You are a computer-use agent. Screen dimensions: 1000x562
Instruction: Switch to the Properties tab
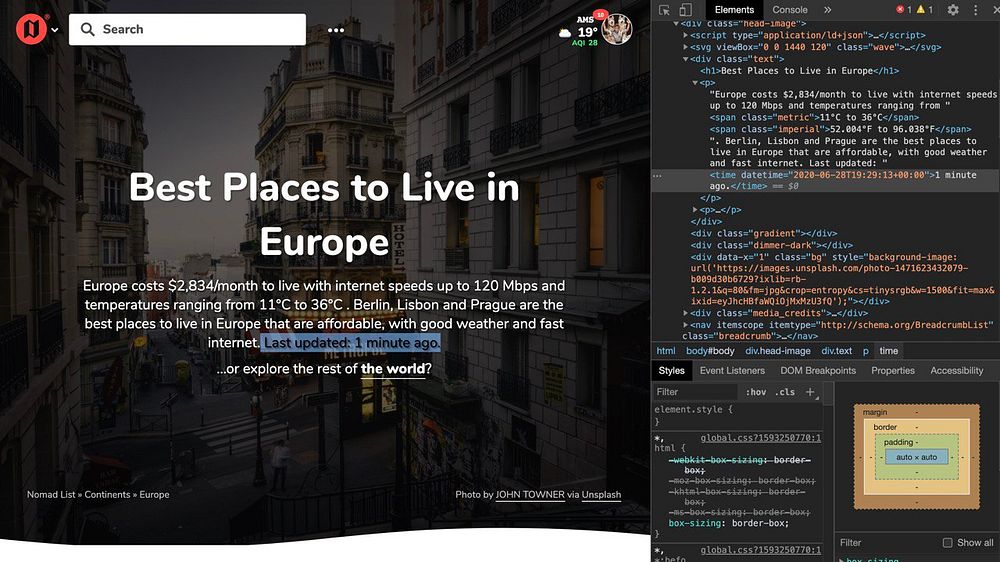pos(892,371)
